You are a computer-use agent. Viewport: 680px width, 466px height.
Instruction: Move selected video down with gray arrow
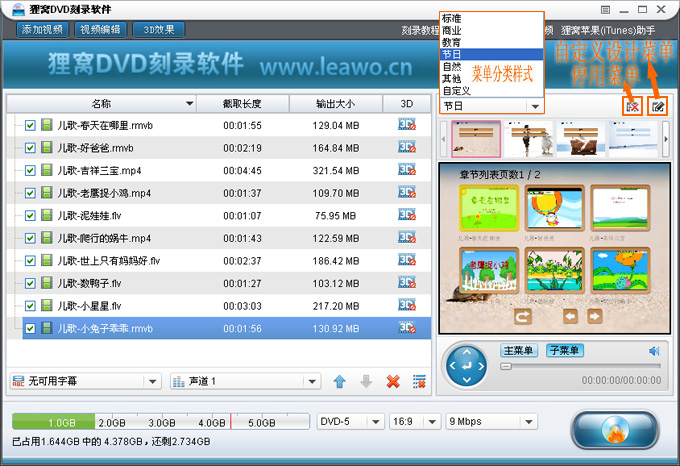tap(366, 381)
